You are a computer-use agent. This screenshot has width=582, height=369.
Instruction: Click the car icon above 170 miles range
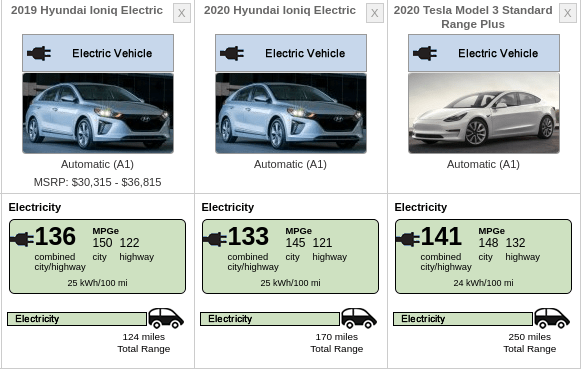click(359, 318)
